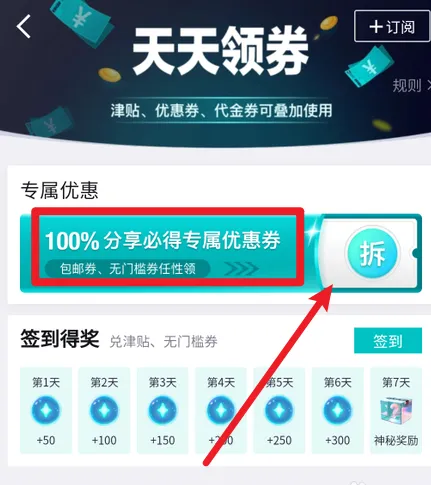Screen dimensions: 431x485
Task: Tap the 津贴、优惠券、代金券可叠加使用 subtitle
Action: [x=221, y=111]
